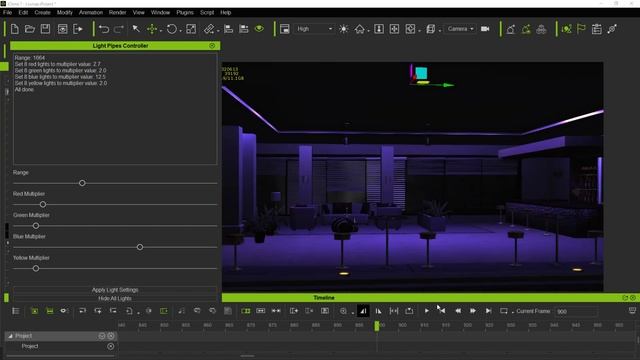Click the Link/attach tool icon

[209, 29]
